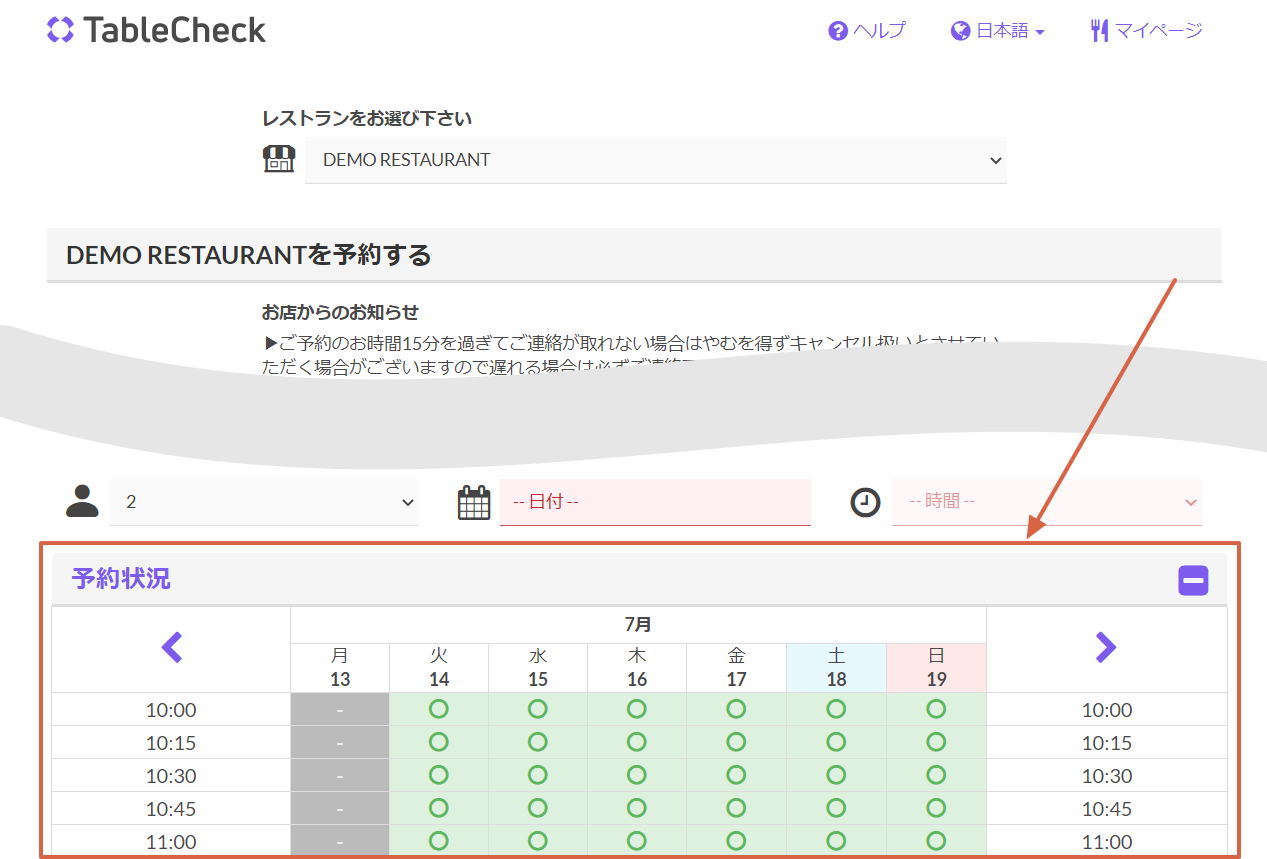
Task: Choose the 10:45 slot on Tuesday 14
Action: click(439, 808)
